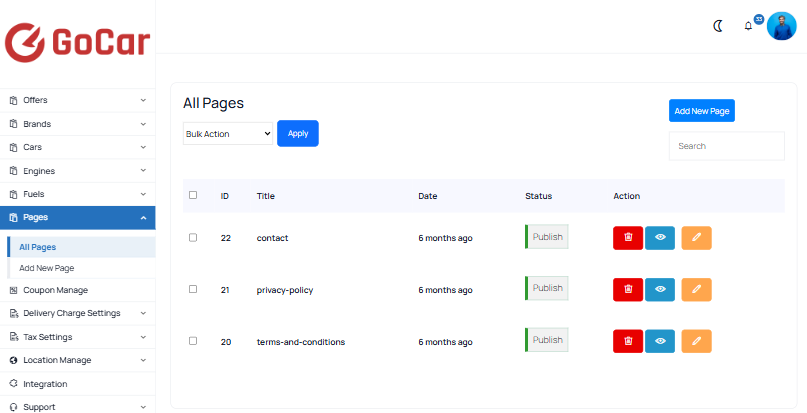Open Coupon Manage in sidebar
The image size is (807, 413).
(55, 290)
